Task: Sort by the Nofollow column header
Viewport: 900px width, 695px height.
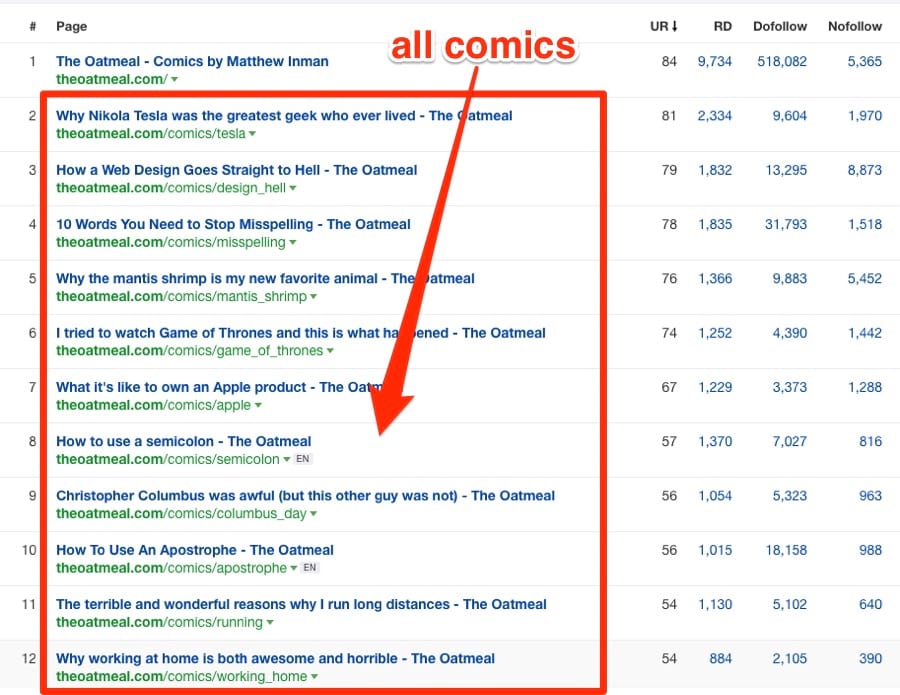Action: click(855, 26)
